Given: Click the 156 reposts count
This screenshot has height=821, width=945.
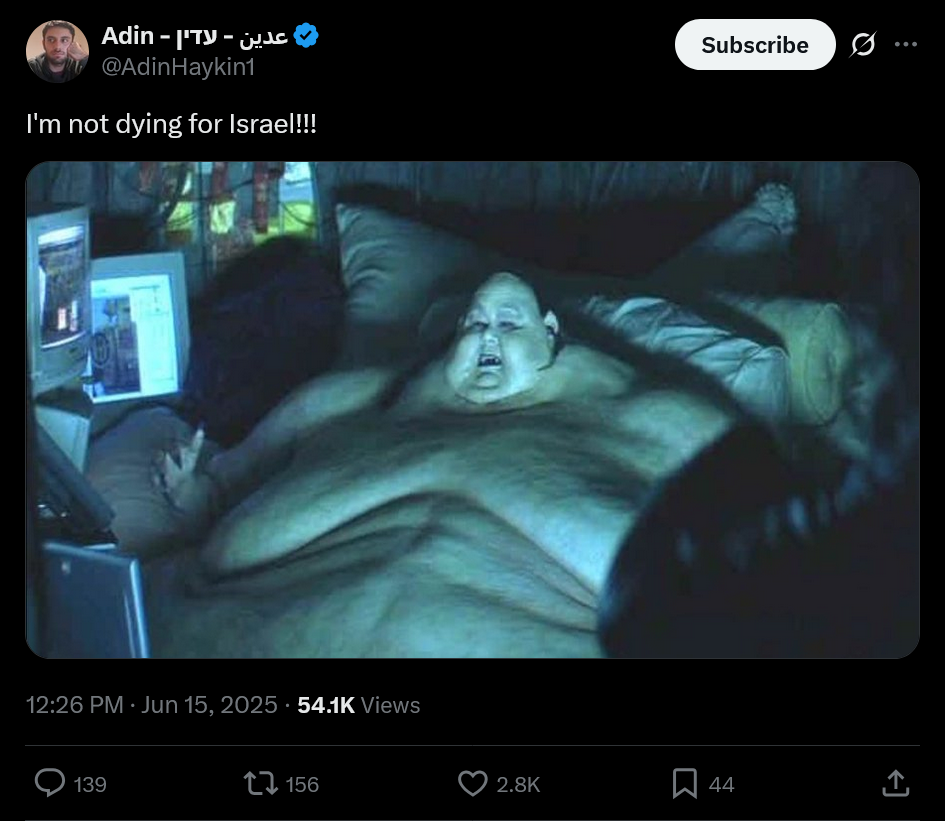Looking at the screenshot, I should pos(302,784).
